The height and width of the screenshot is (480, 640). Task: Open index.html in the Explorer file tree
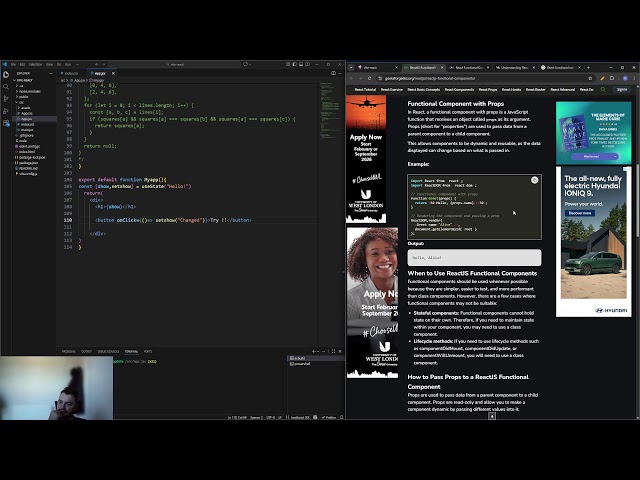27,151
